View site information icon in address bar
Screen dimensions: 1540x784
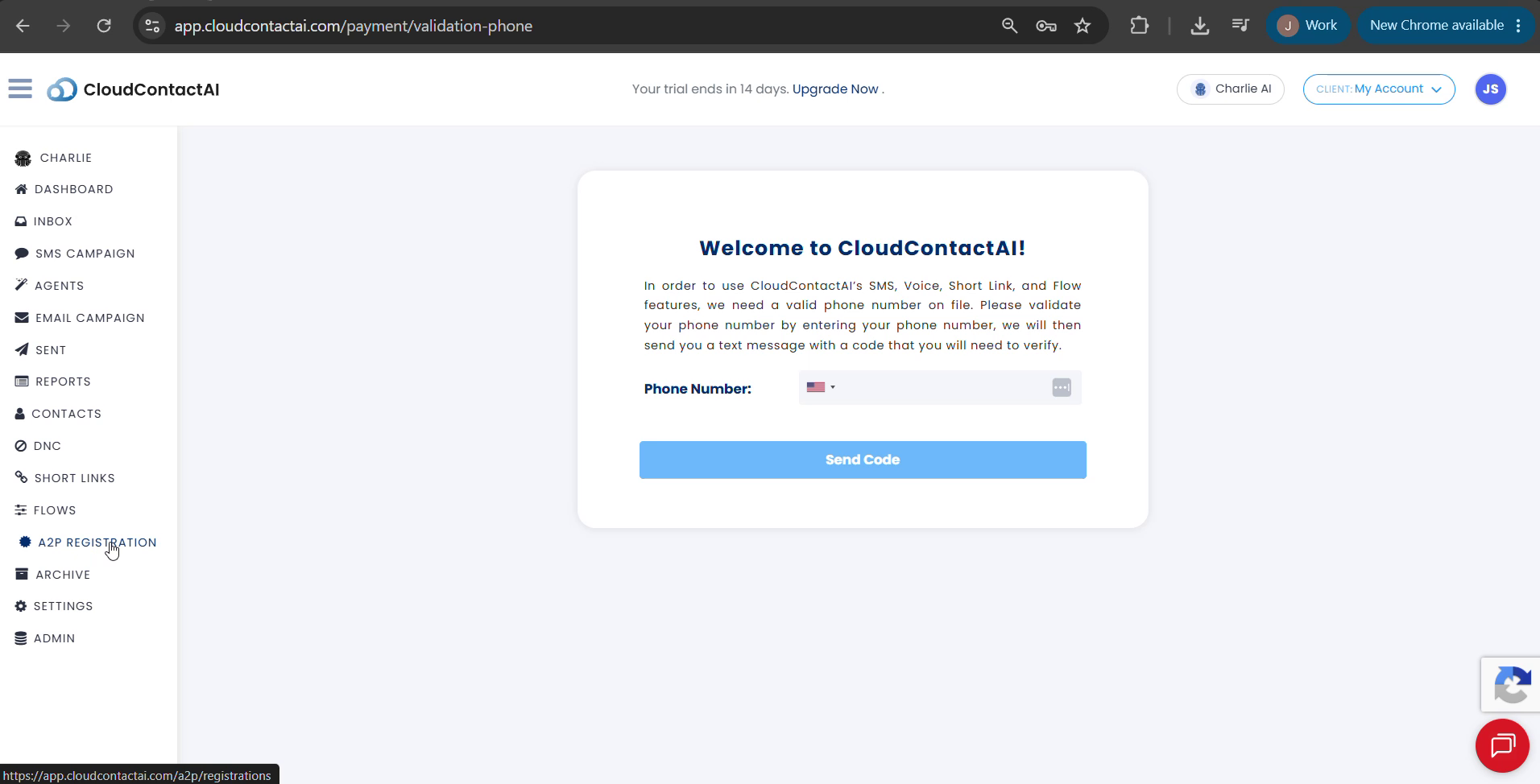pyautogui.click(x=152, y=26)
